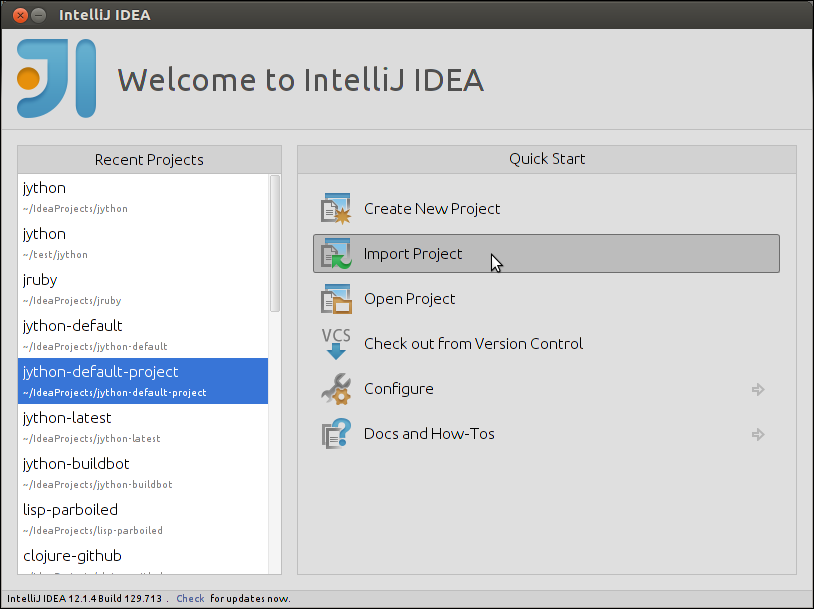Click the Docs and How-Tos question mark icon
Screen dimensions: 814x609
tap(335, 433)
